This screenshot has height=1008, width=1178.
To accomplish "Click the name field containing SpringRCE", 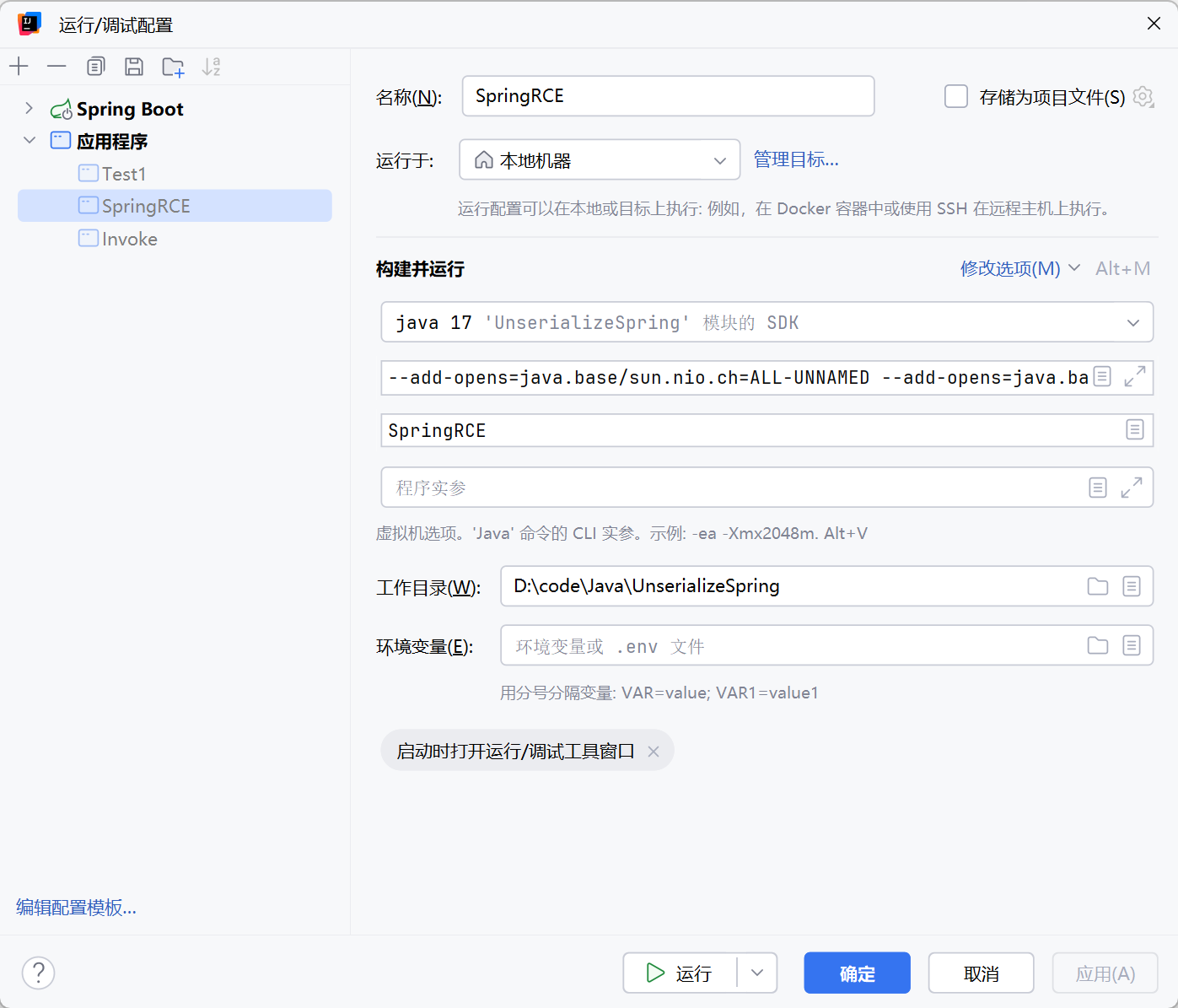I will pos(668,96).
